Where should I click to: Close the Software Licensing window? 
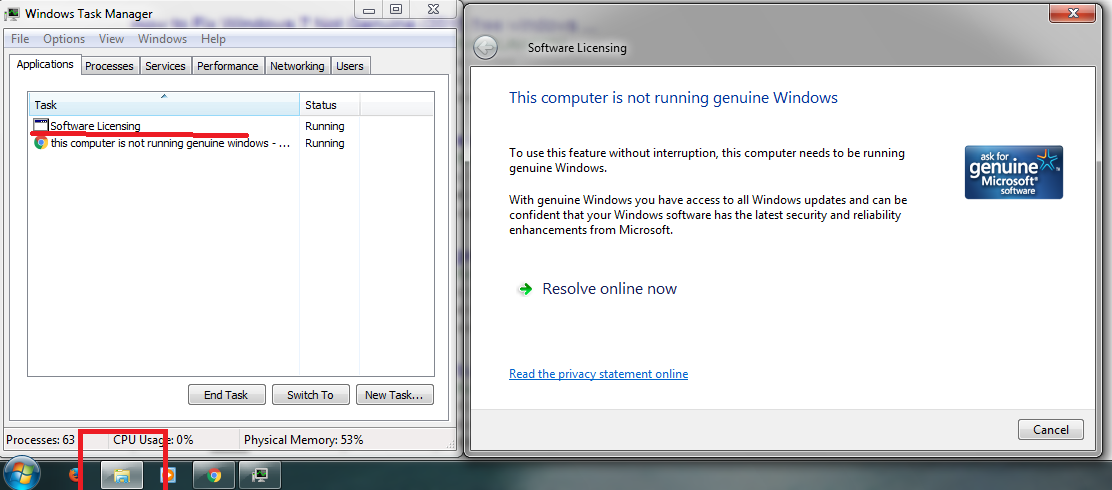[1074, 11]
